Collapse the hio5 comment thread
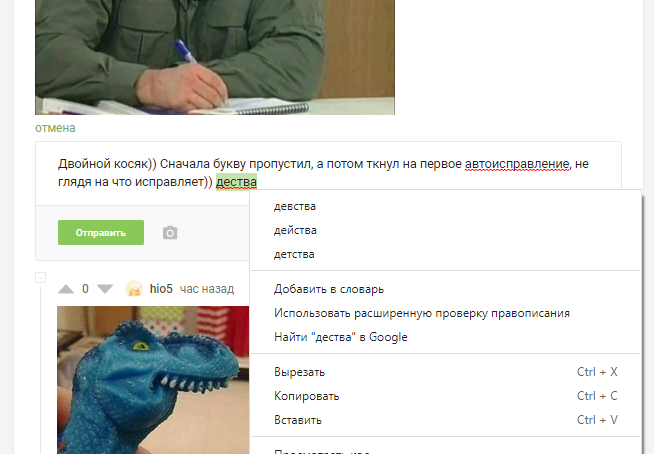 tap(40, 277)
